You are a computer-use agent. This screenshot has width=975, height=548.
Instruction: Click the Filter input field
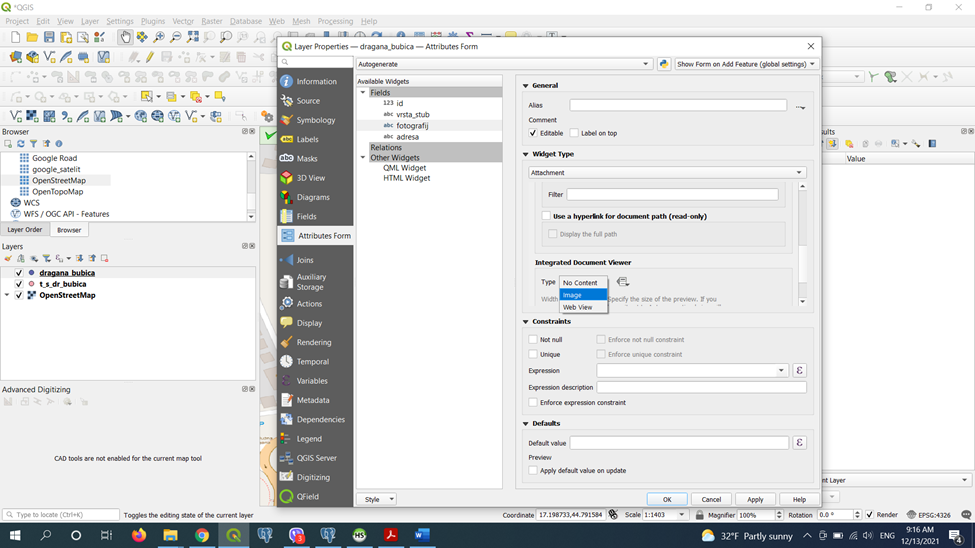coord(672,195)
